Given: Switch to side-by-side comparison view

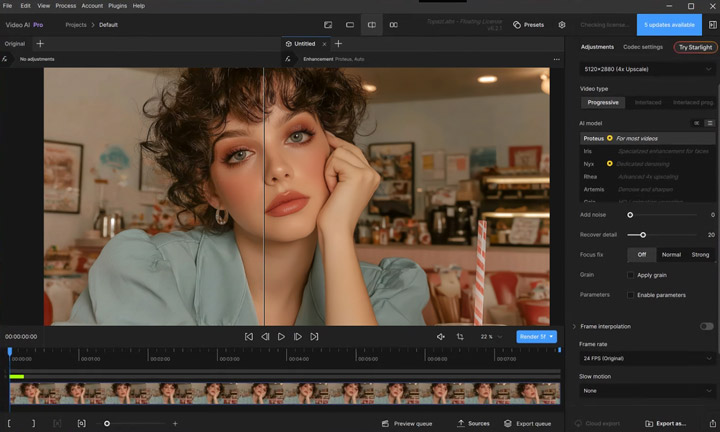Looking at the screenshot, I should tap(393, 24).
